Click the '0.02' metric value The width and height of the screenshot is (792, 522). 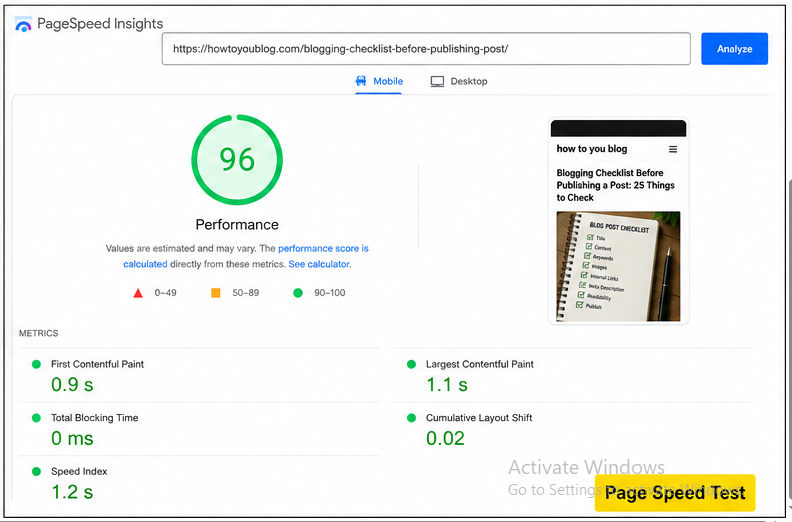point(445,438)
